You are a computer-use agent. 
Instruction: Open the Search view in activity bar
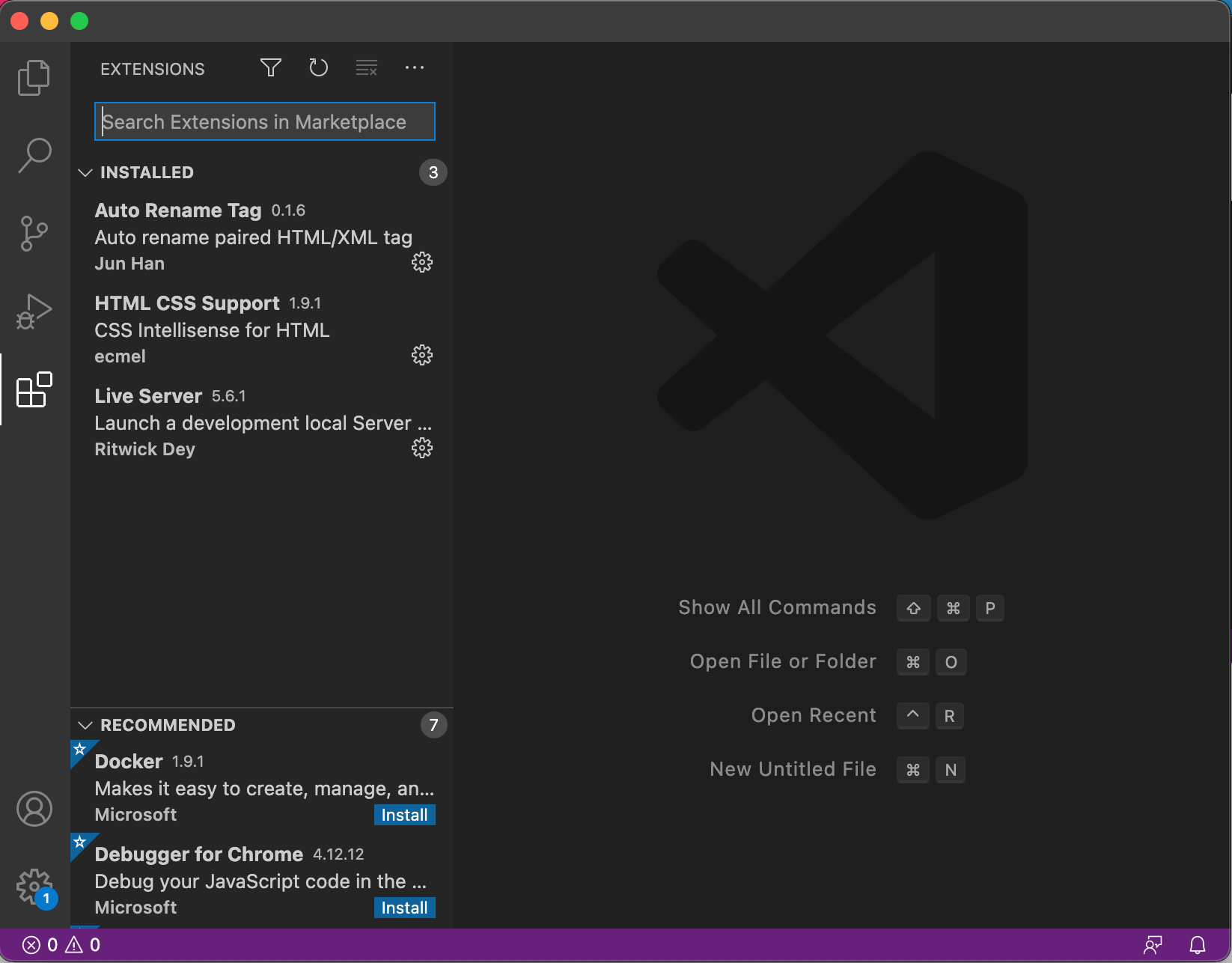pyautogui.click(x=34, y=156)
